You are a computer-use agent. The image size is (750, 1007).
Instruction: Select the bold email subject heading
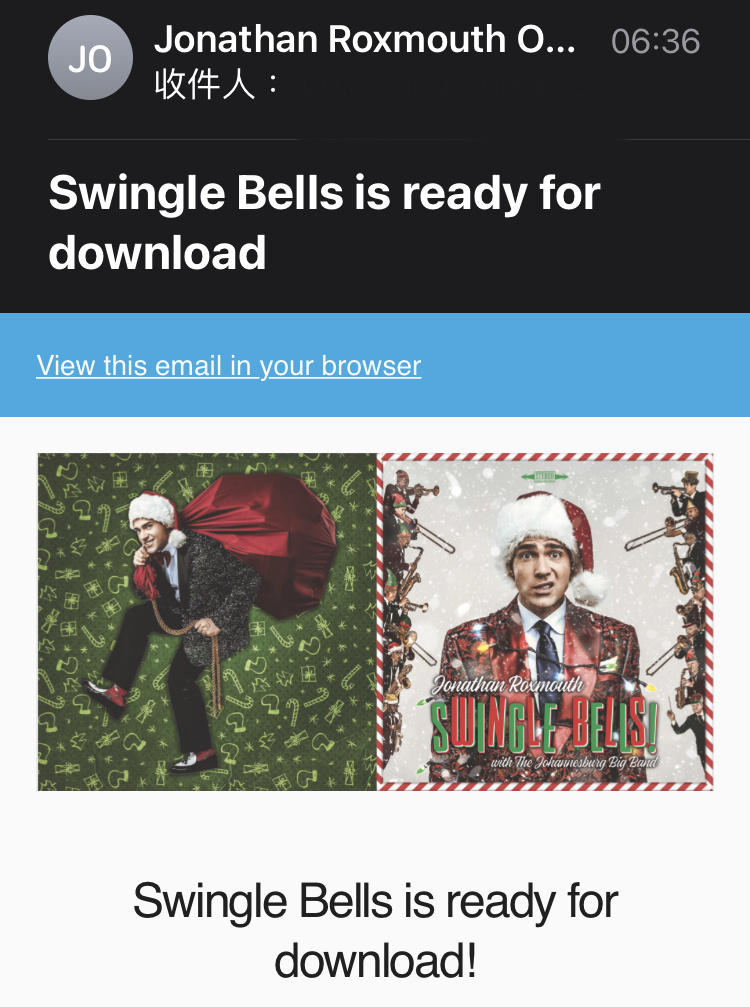pyautogui.click(x=324, y=222)
